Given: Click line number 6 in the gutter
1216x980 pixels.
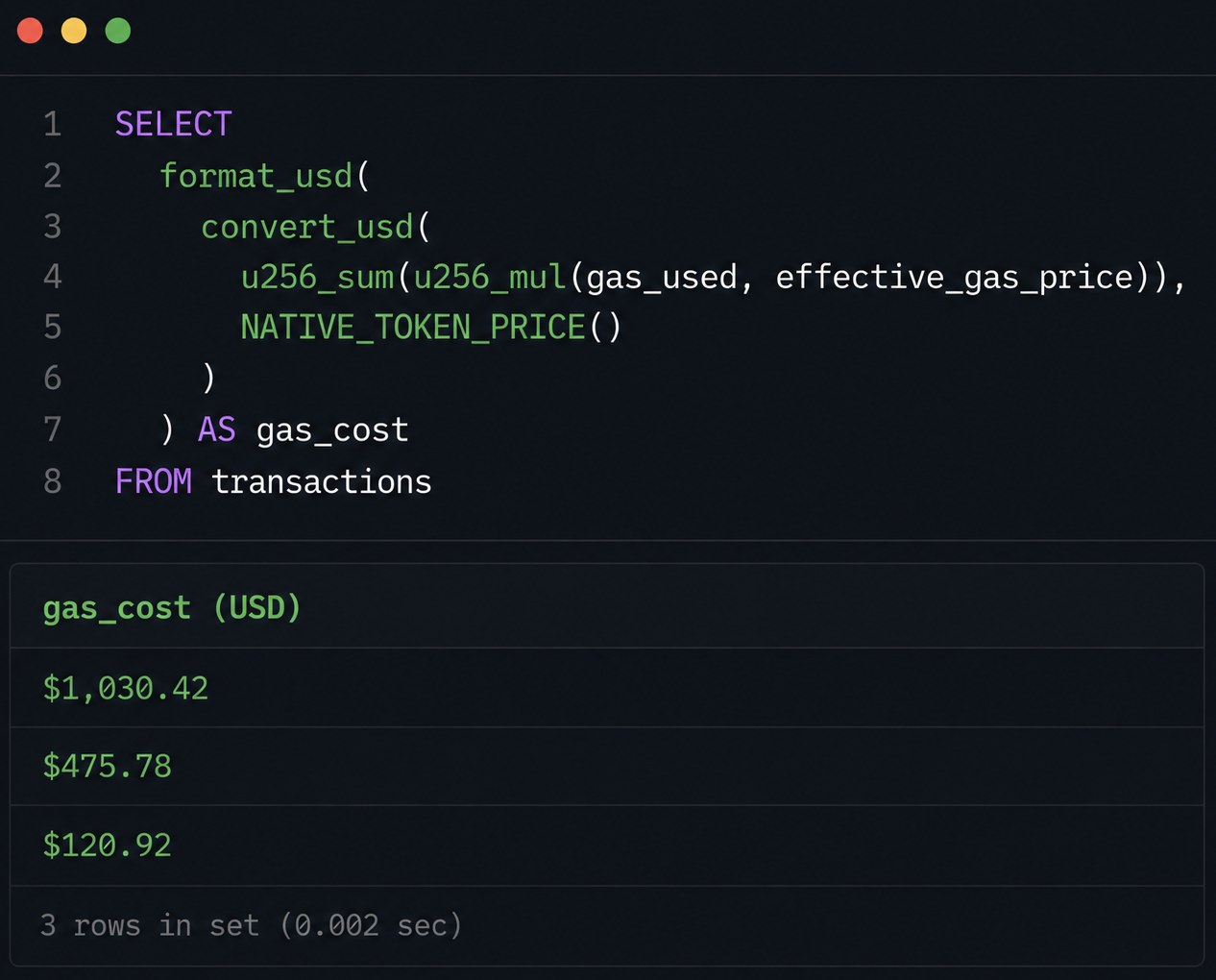Looking at the screenshot, I should pos(53,379).
